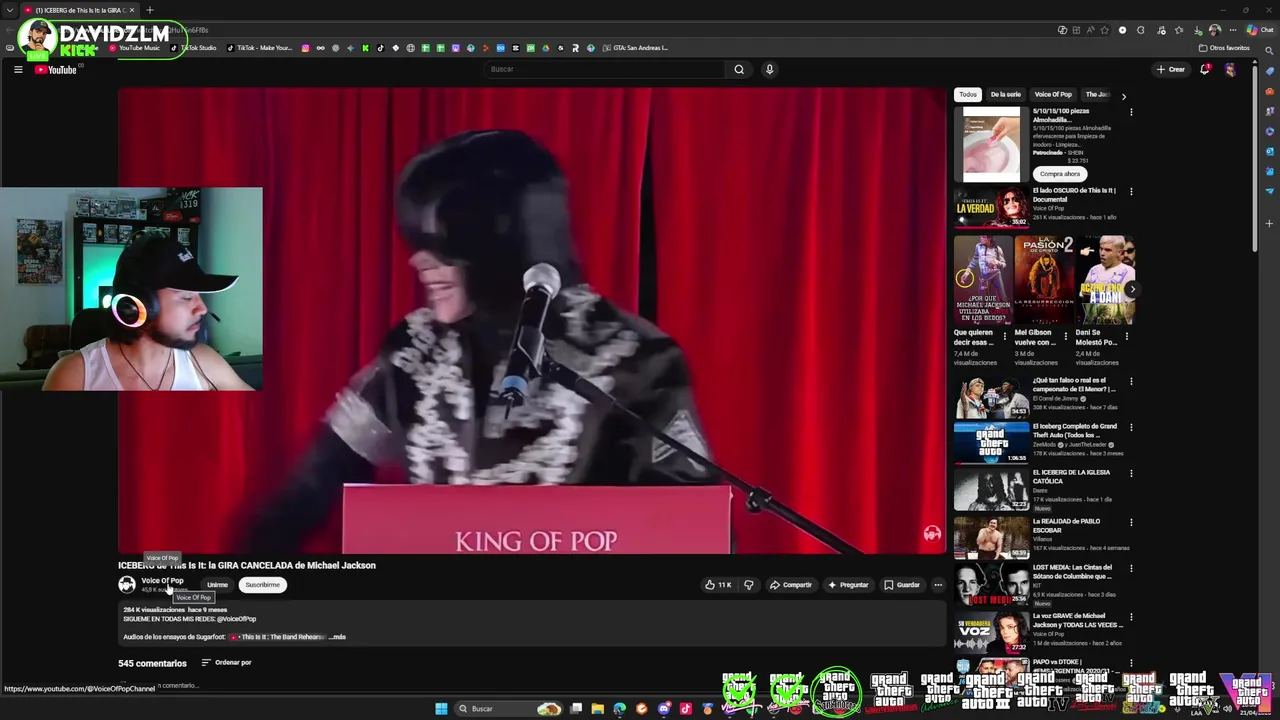Open the Ordenar por comment sorting
1280x720 pixels.
(x=226, y=662)
